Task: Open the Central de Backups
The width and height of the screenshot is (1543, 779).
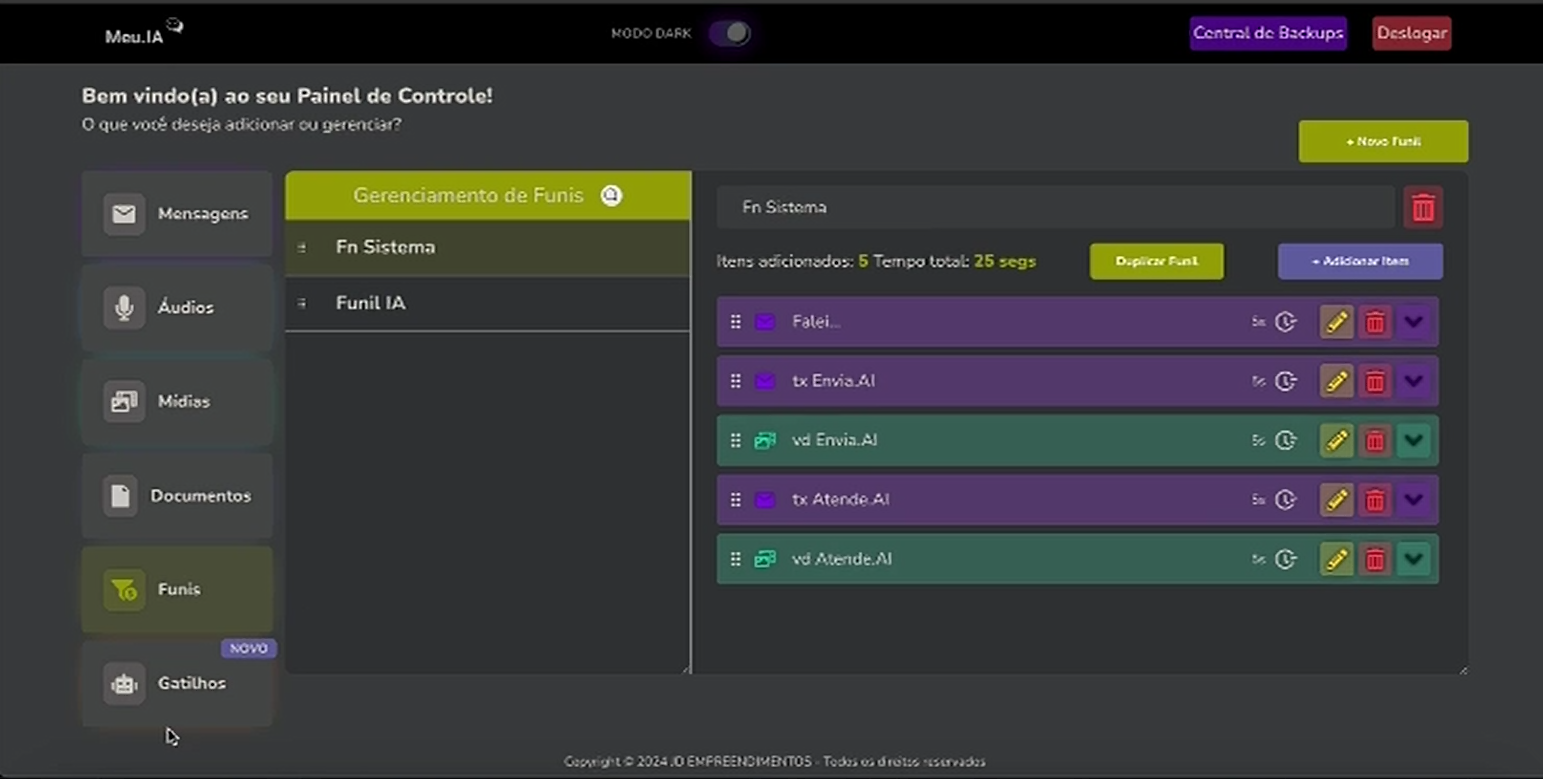Action: pyautogui.click(x=1268, y=33)
